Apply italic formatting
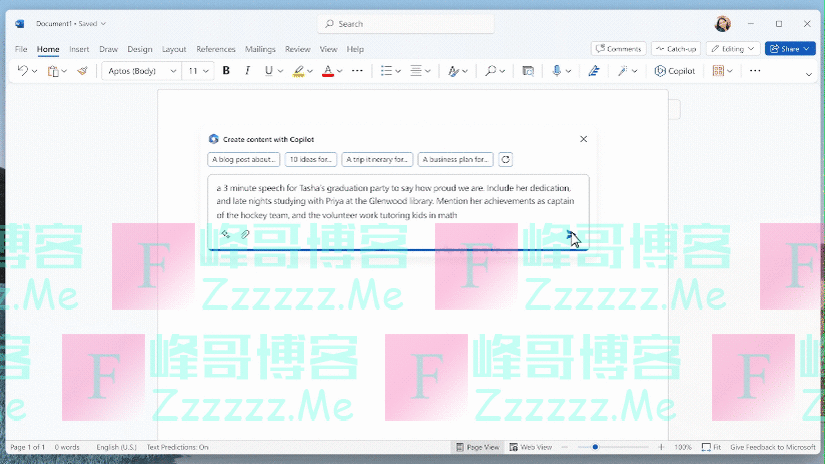The width and height of the screenshot is (825, 464). coord(247,71)
